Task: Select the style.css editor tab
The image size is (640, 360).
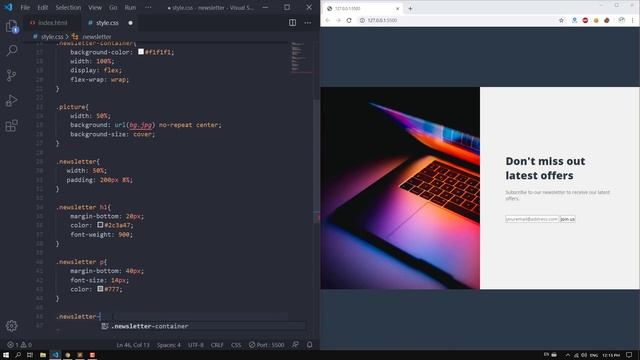Action: (107, 23)
